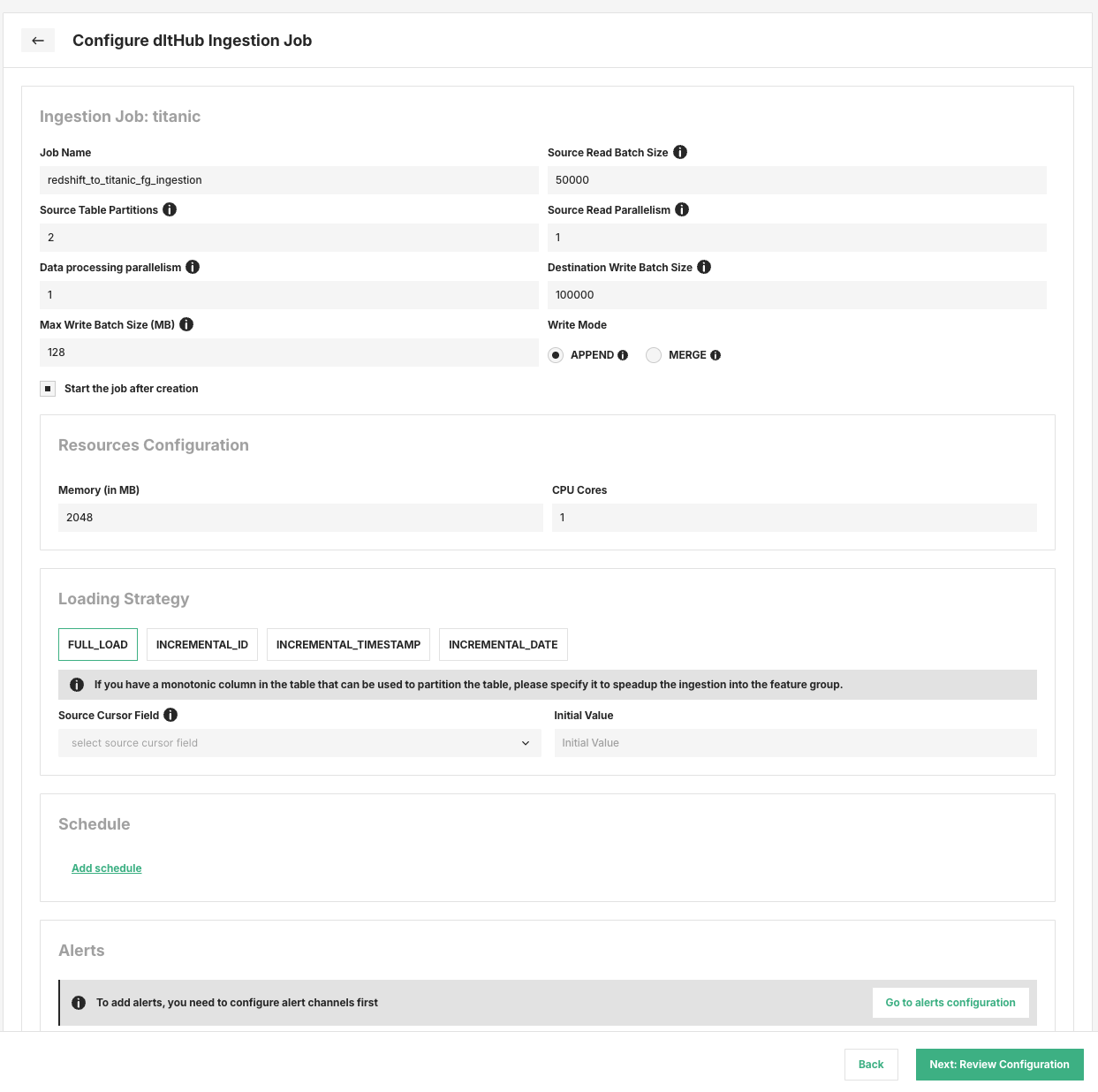
Task: Select the INCREMENTAL_ID loading strategy
Action: tap(201, 644)
